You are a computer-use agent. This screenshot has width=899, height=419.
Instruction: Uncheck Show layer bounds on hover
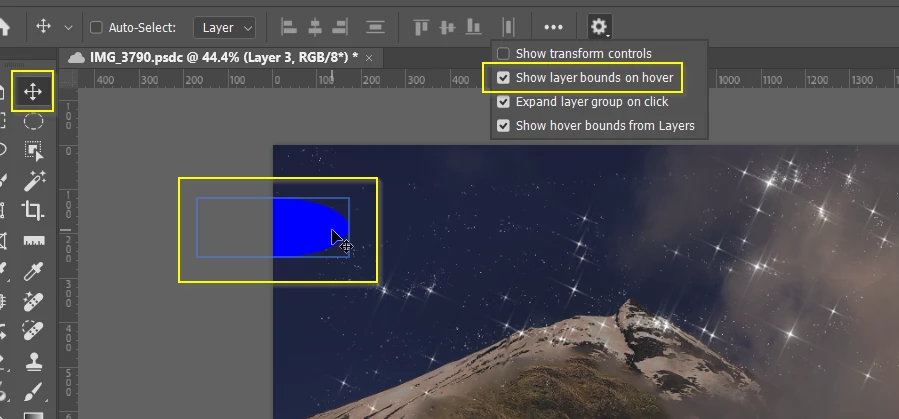pyautogui.click(x=503, y=78)
